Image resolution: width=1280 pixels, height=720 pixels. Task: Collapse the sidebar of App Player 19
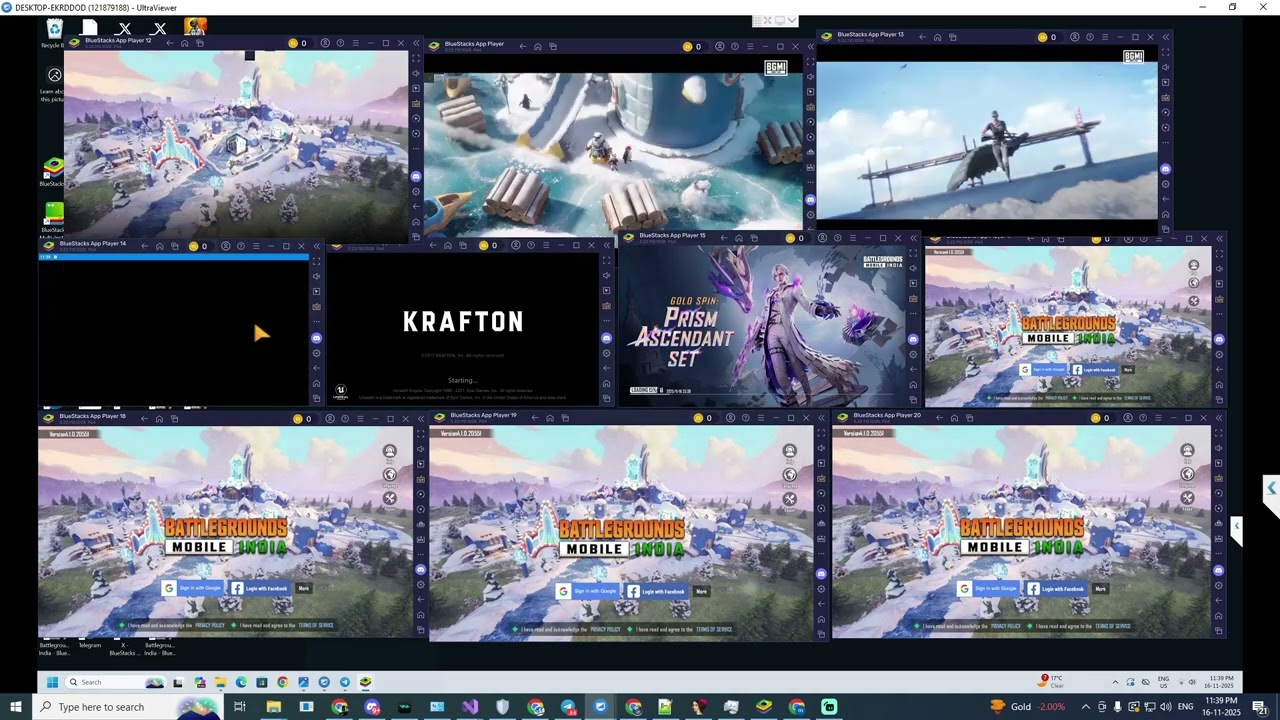821,417
